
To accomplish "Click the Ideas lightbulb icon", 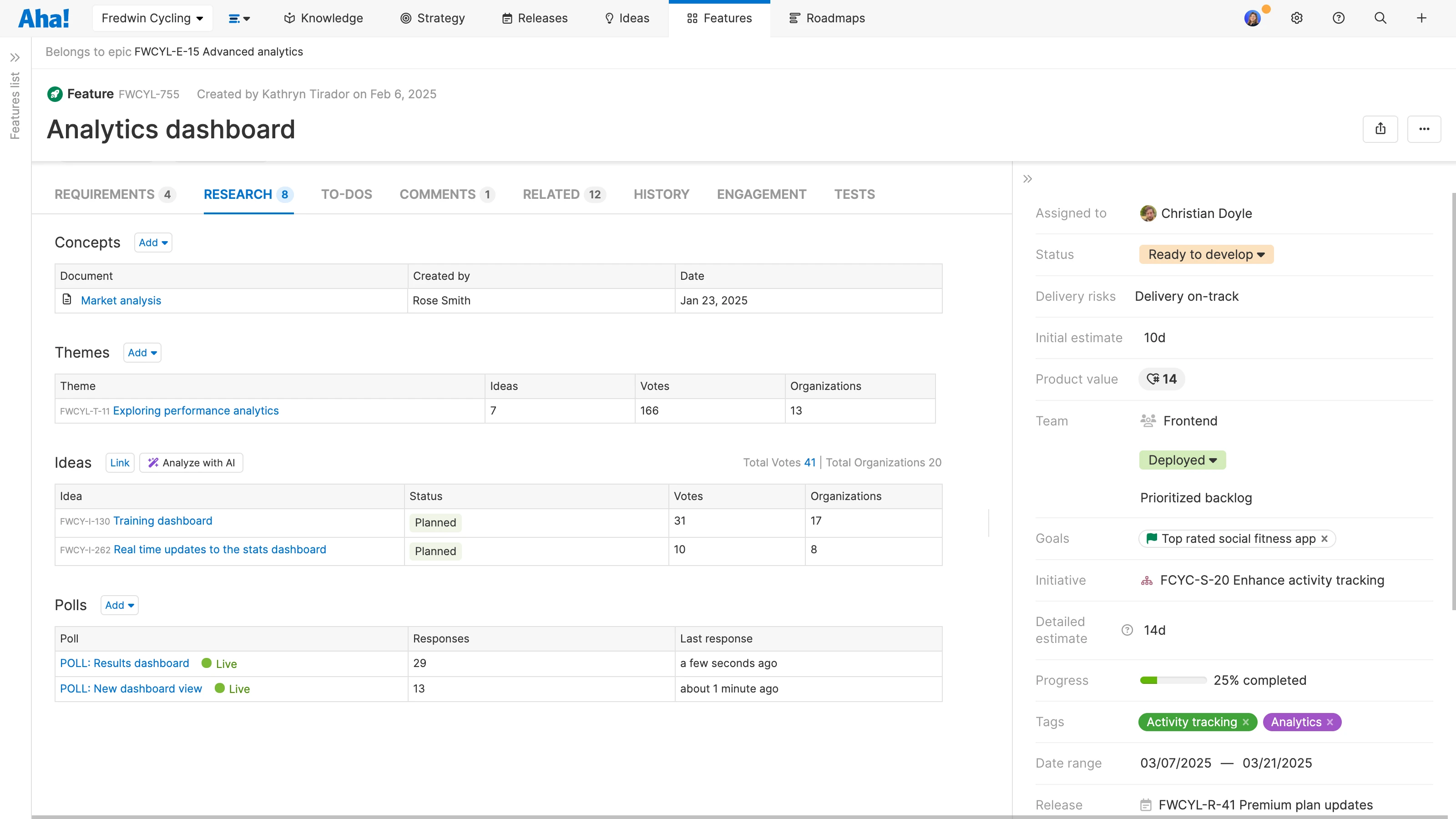I will pyautogui.click(x=609, y=18).
